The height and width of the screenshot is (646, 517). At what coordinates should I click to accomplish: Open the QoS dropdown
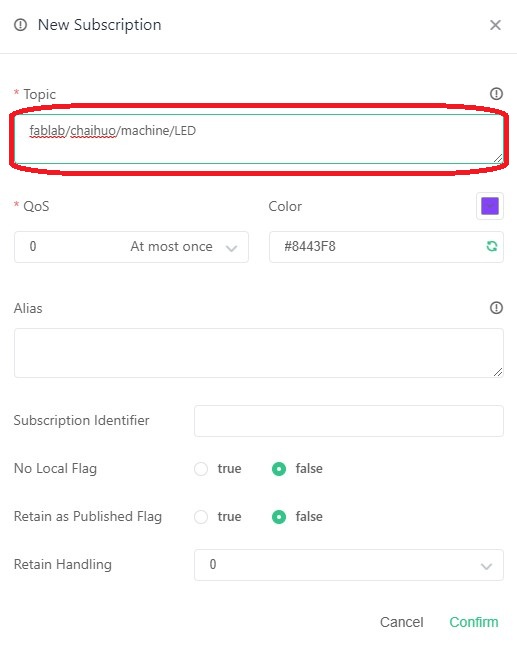[x=131, y=247]
